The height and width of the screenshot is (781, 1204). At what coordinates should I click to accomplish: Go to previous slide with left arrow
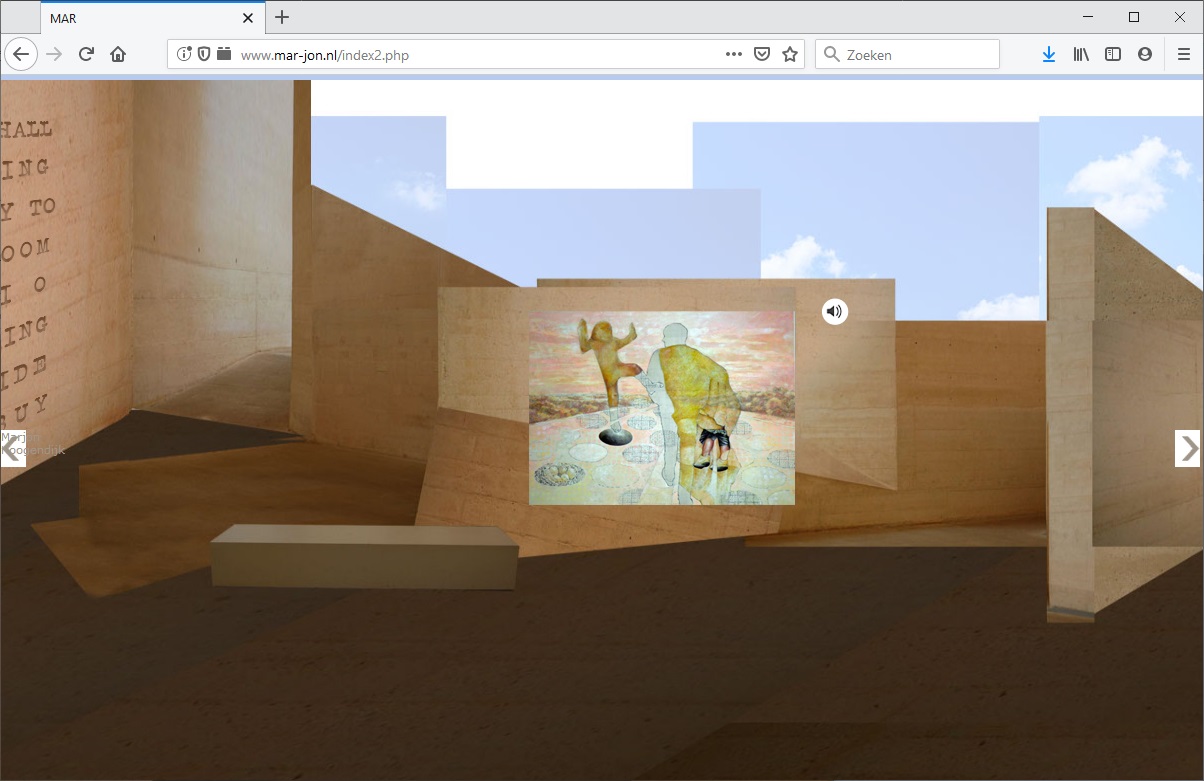(x=12, y=449)
